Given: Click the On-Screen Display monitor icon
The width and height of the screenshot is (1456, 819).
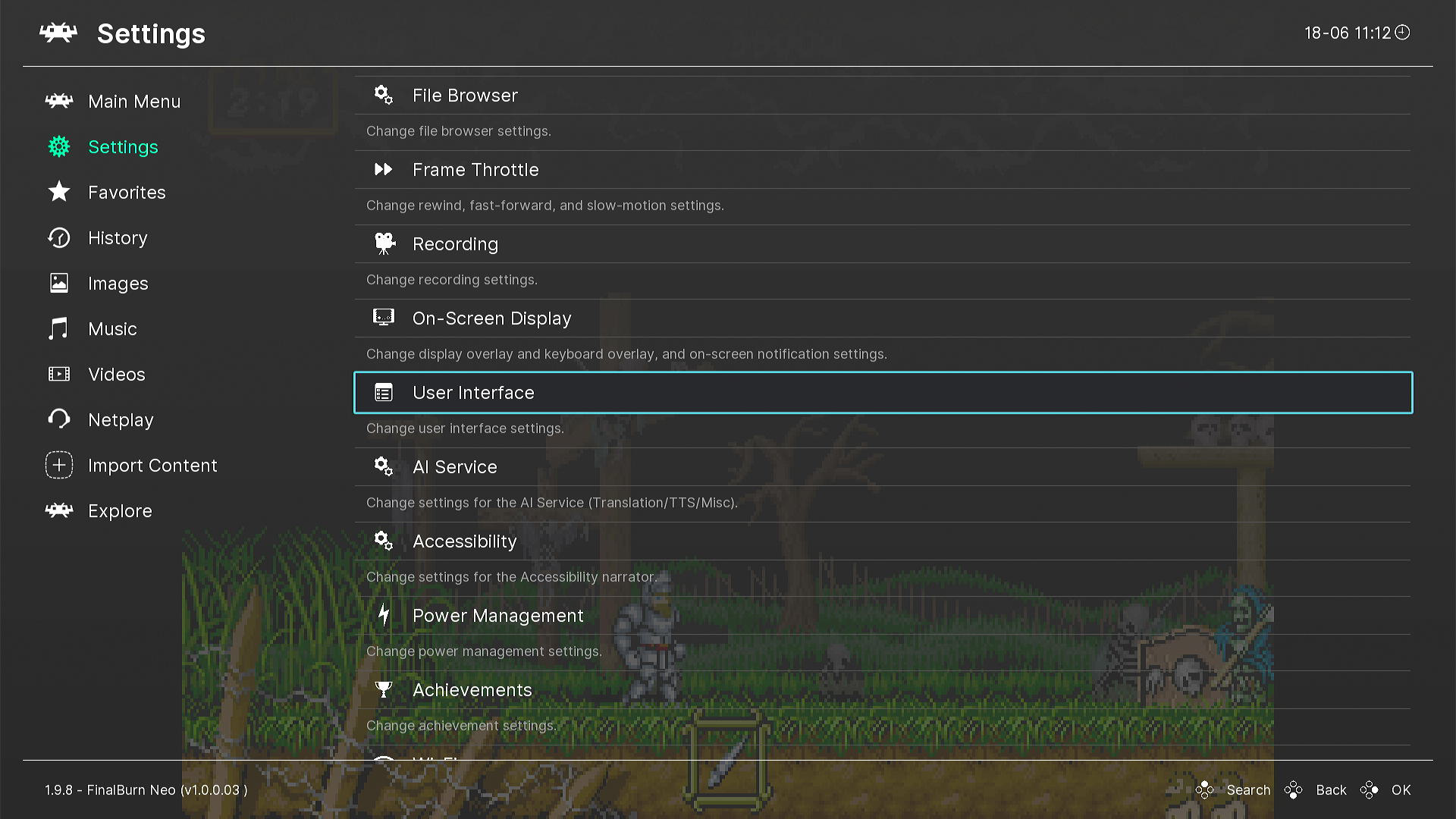Looking at the screenshot, I should (384, 317).
